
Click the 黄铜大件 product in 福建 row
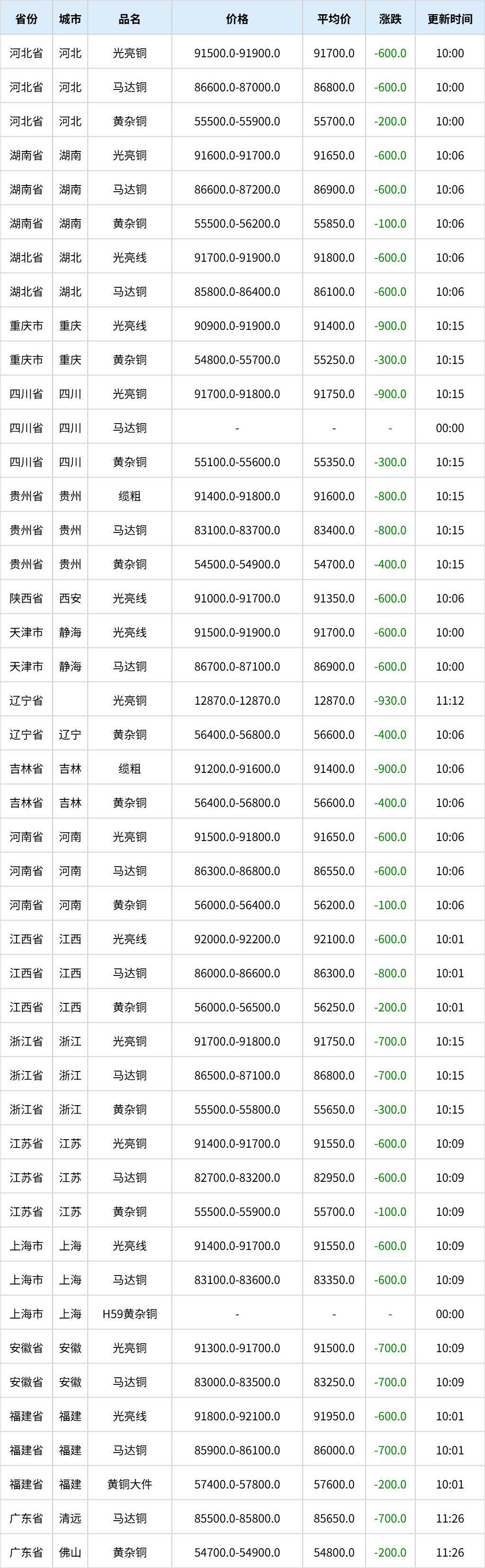129,1485
